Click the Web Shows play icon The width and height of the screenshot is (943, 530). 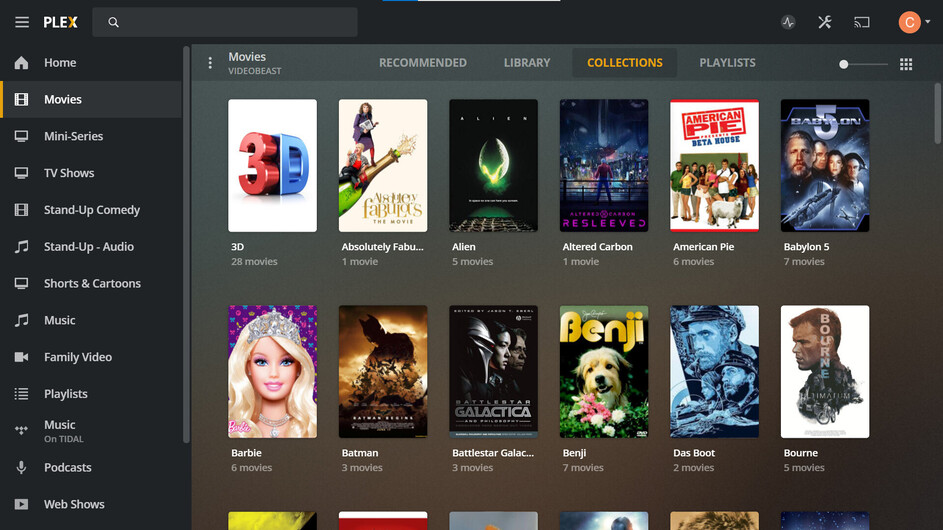[21, 504]
